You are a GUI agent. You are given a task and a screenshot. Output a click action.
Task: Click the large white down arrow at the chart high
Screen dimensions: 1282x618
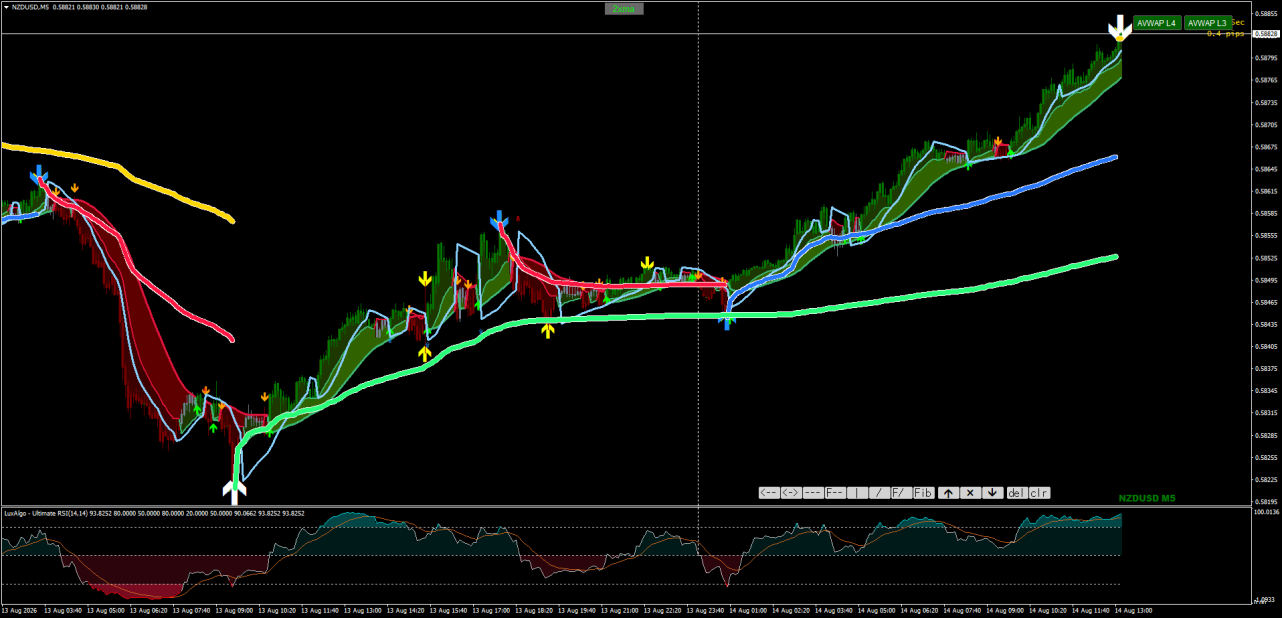[x=1120, y=27]
